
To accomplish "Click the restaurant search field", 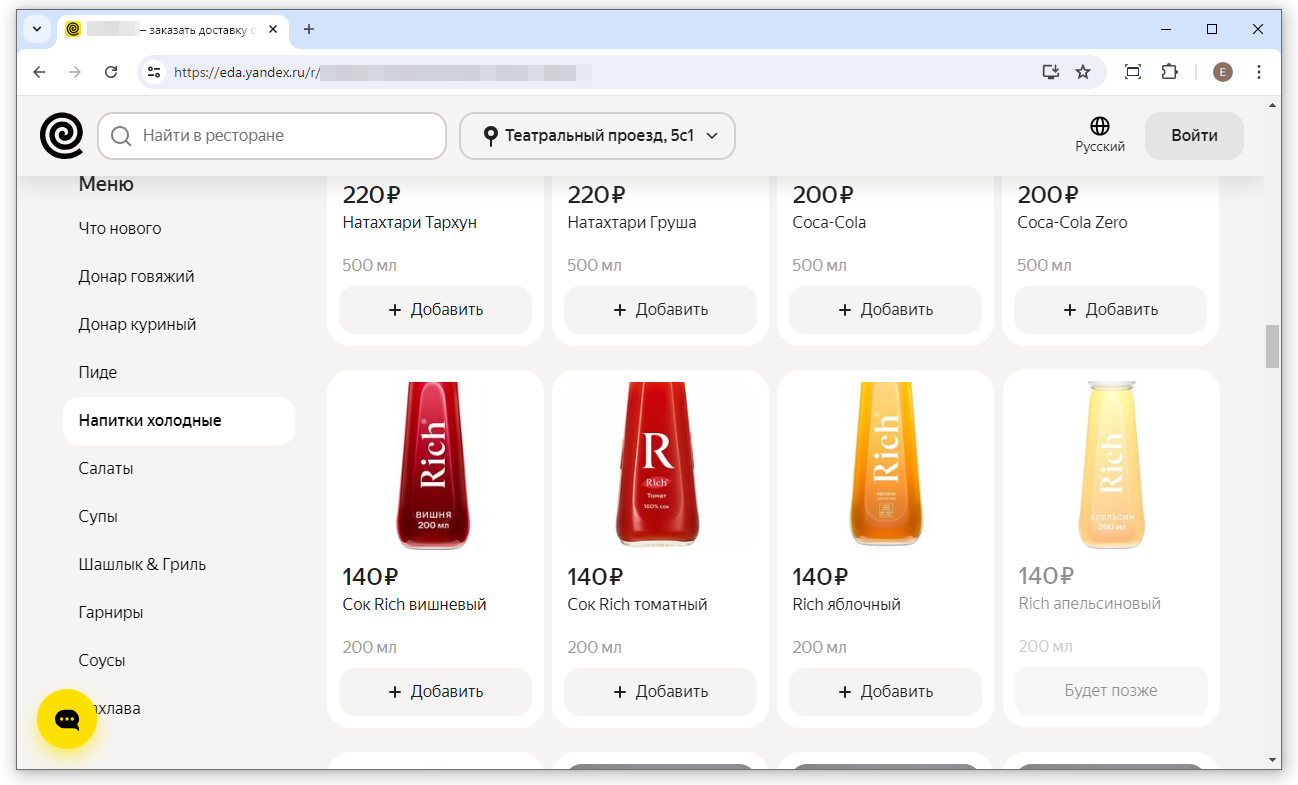I will coord(272,136).
